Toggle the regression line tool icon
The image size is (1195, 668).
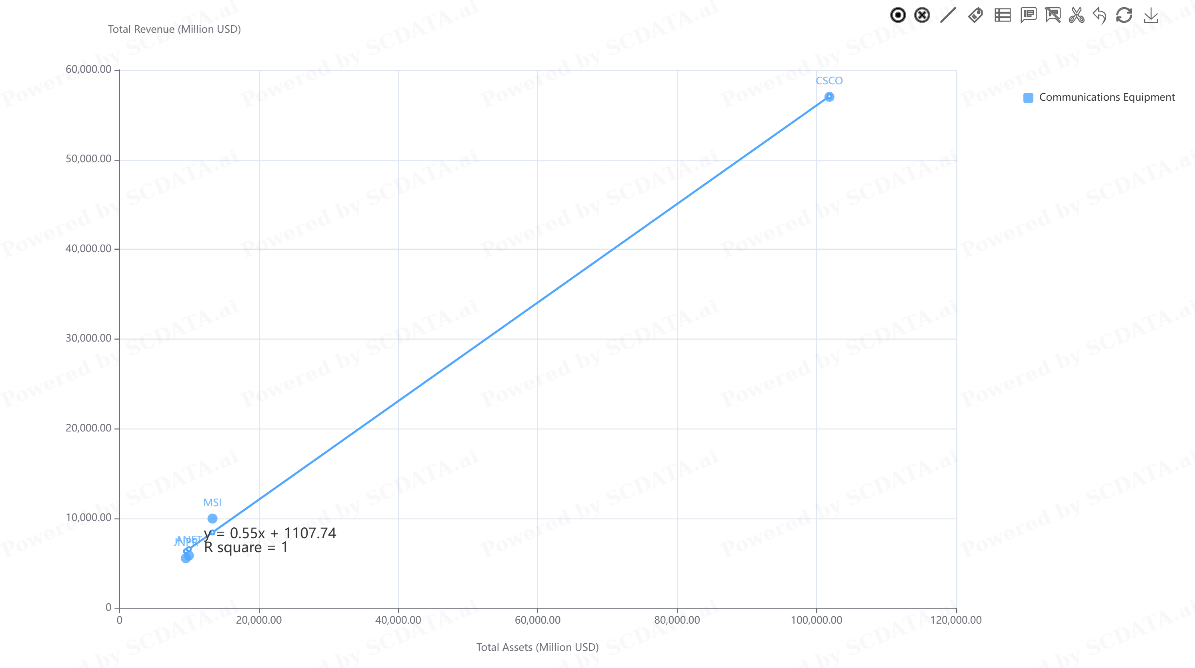(948, 15)
